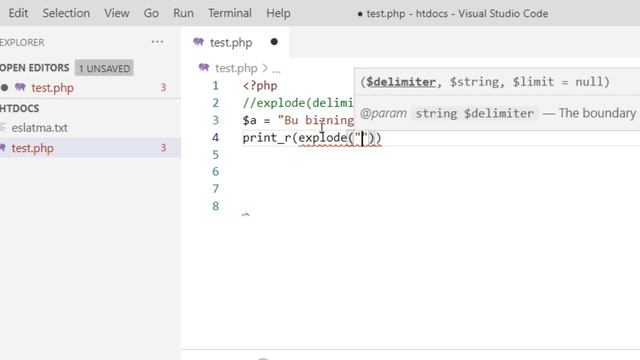Open the View menu

click(x=117, y=13)
